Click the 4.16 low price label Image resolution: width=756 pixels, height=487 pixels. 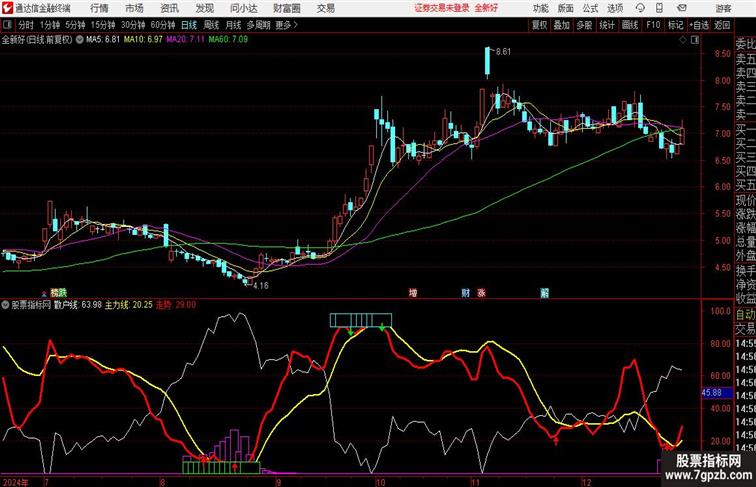(260, 285)
